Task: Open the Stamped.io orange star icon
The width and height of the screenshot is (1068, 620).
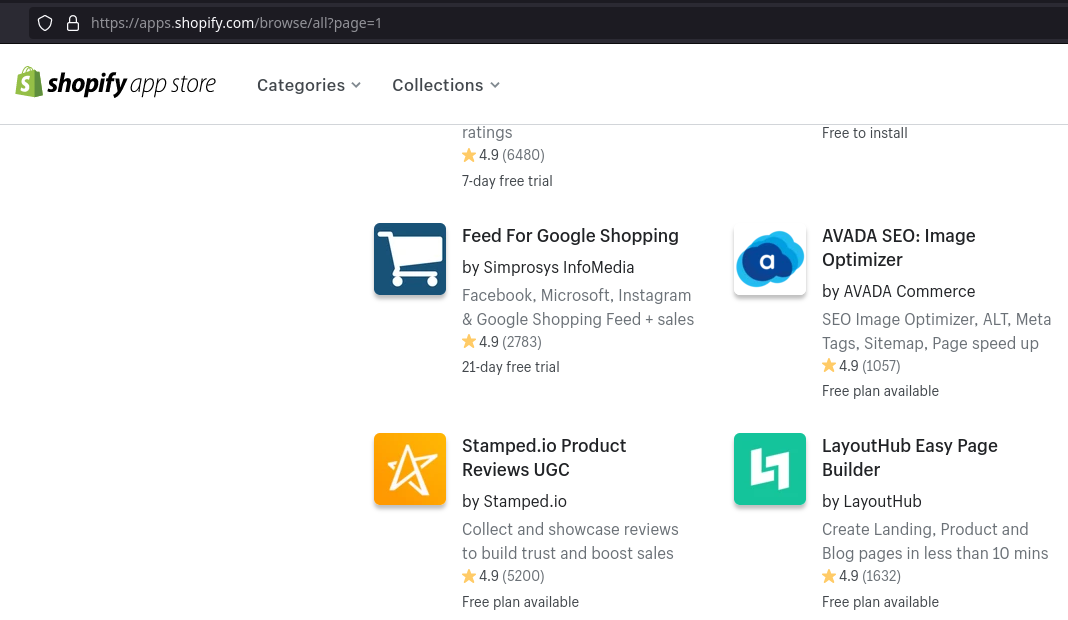Action: click(x=410, y=469)
